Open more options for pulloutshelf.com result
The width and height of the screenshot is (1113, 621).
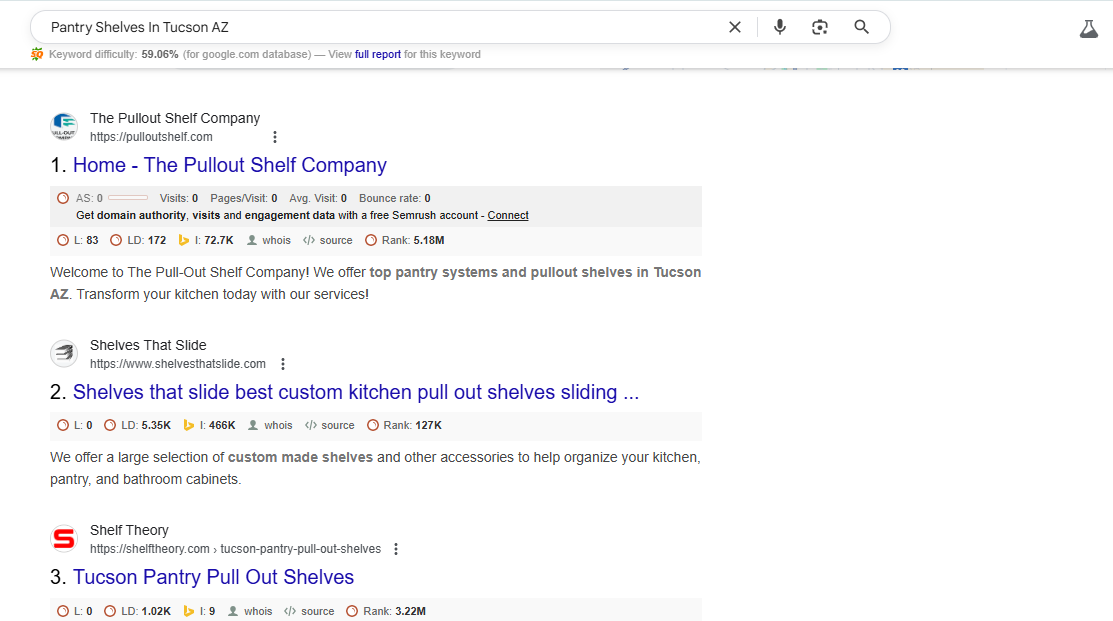click(275, 137)
